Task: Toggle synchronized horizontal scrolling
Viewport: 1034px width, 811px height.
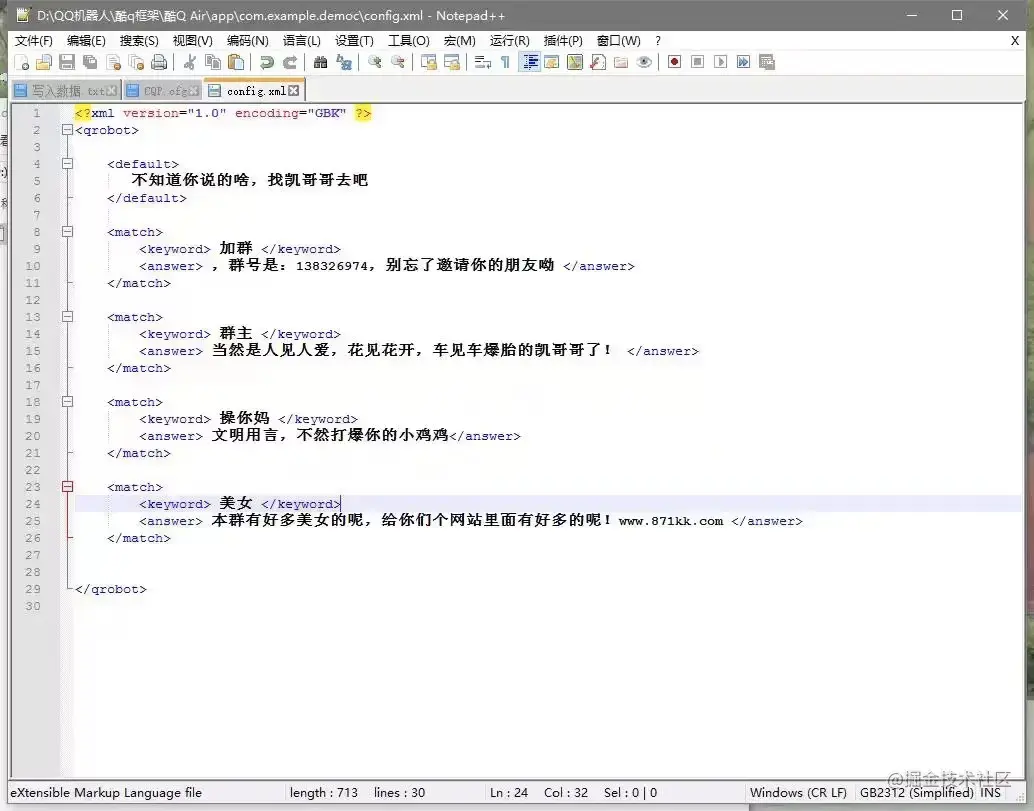Action: [x=452, y=63]
